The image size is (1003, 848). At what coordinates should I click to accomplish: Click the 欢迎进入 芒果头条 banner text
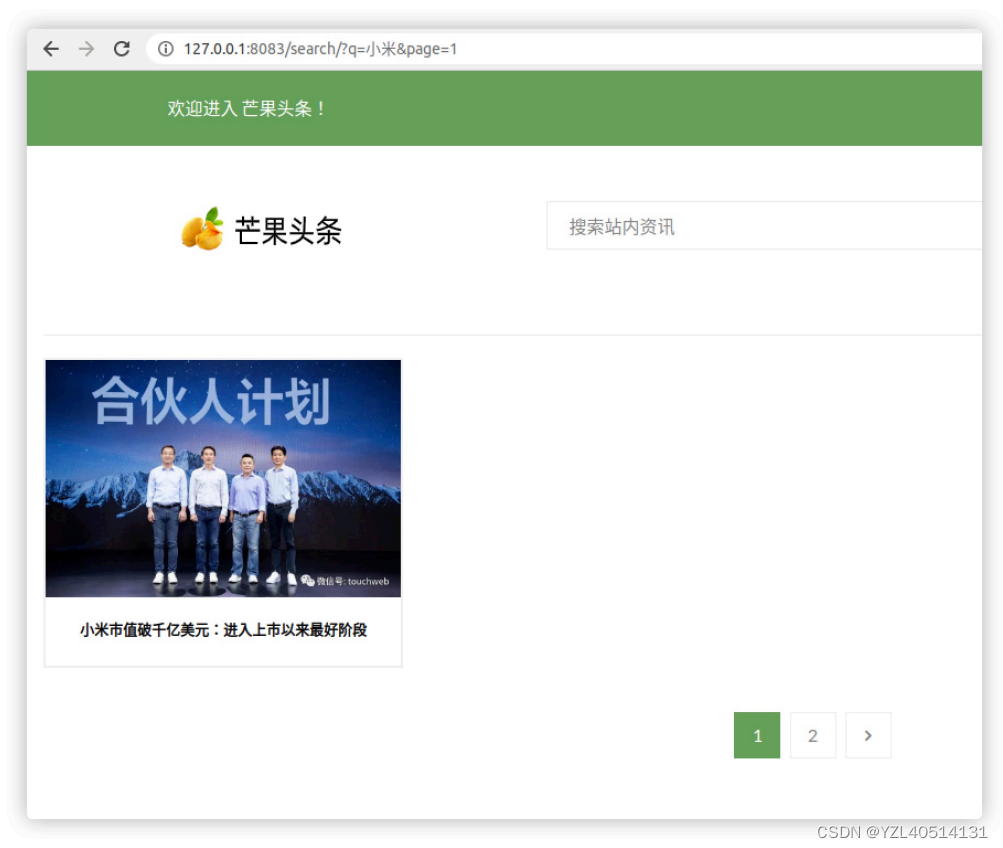tap(247, 109)
